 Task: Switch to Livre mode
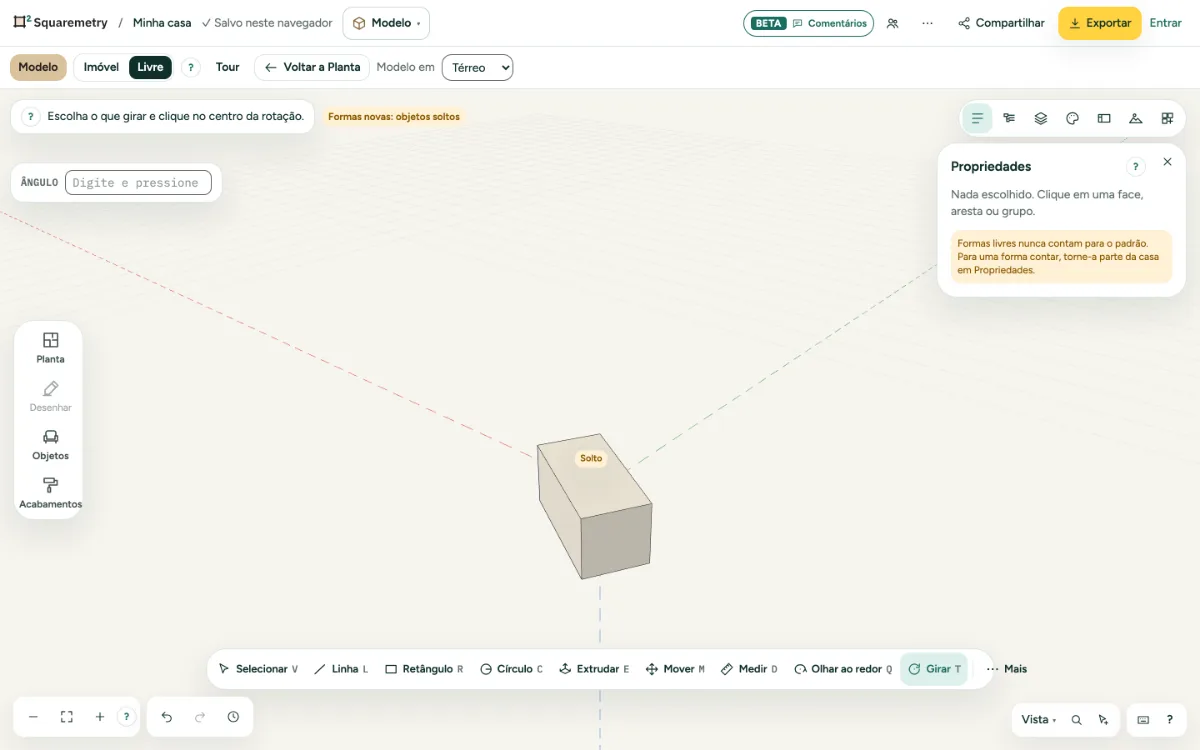[150, 67]
